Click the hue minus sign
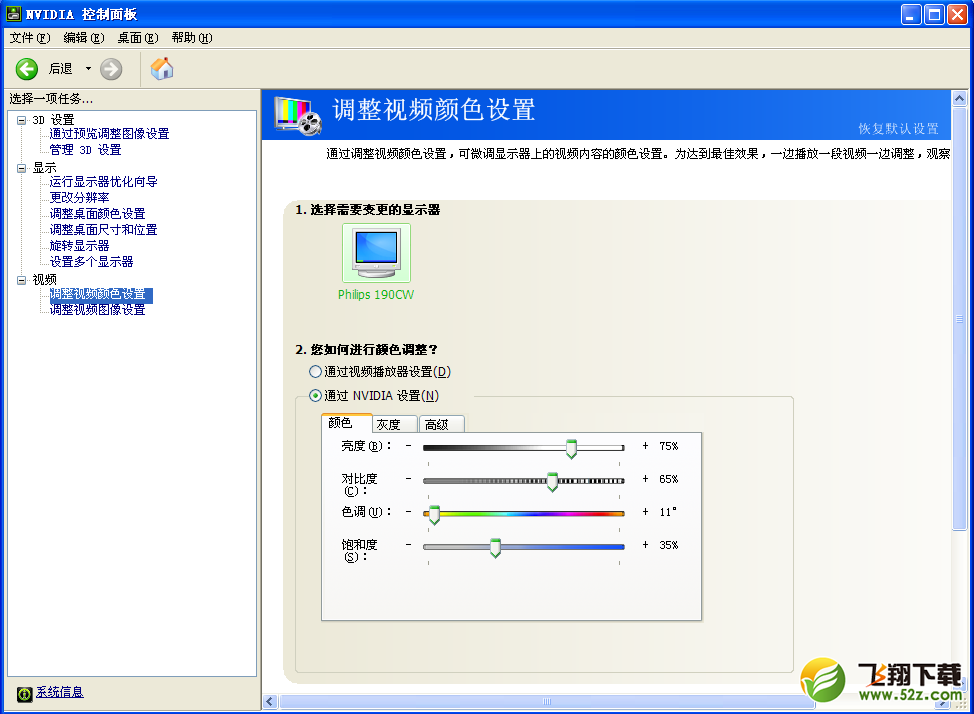The image size is (974, 714). tap(408, 511)
